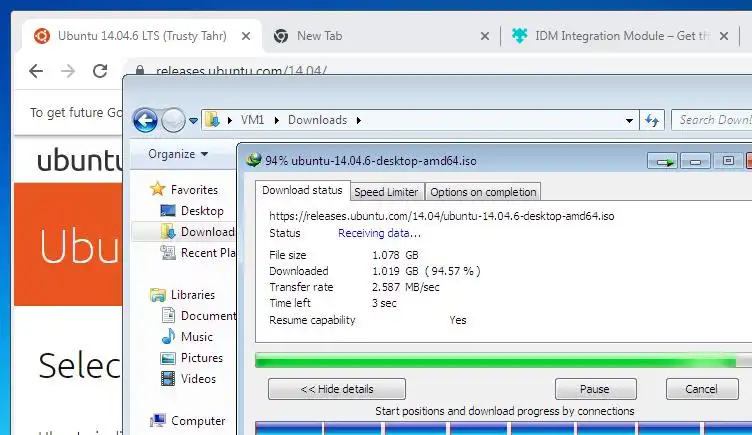Open Recent Places in the navigation pane

[197, 253]
